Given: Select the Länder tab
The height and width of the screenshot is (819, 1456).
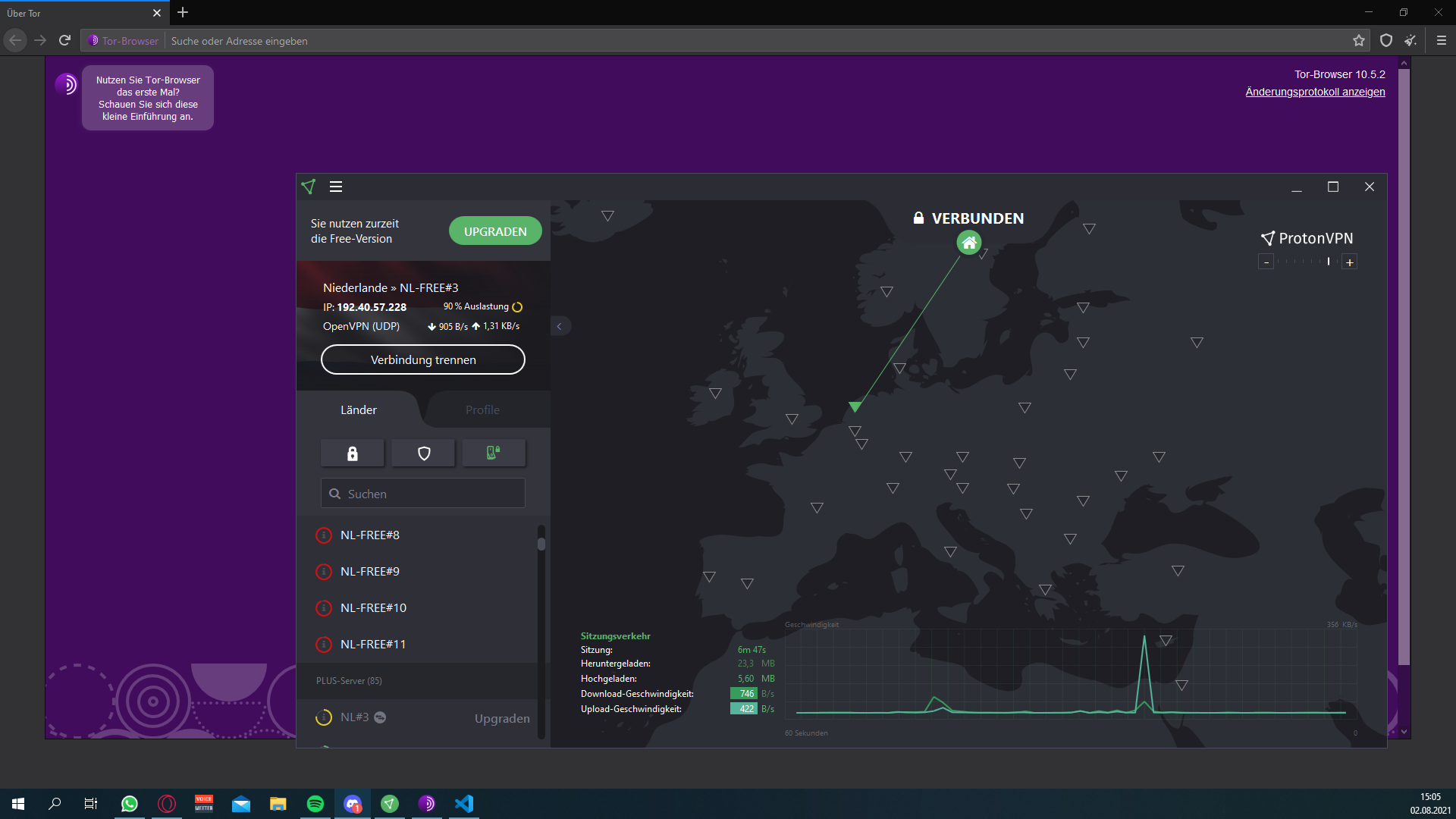Looking at the screenshot, I should click(x=358, y=410).
